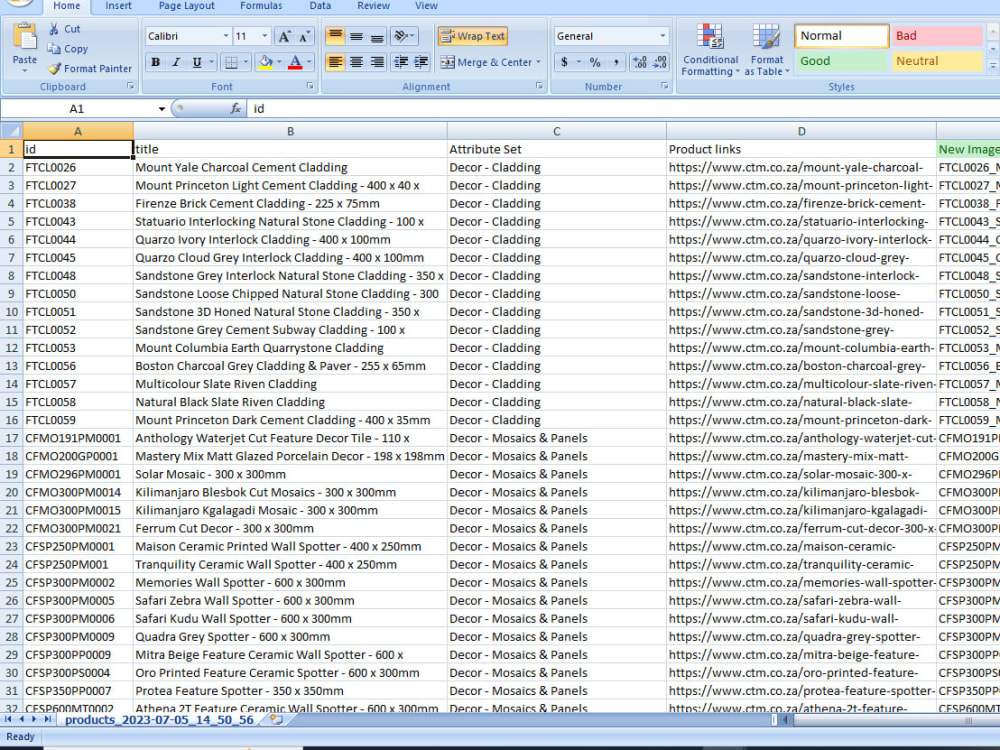Apply the yellow Fill Color bucket

coord(265,62)
